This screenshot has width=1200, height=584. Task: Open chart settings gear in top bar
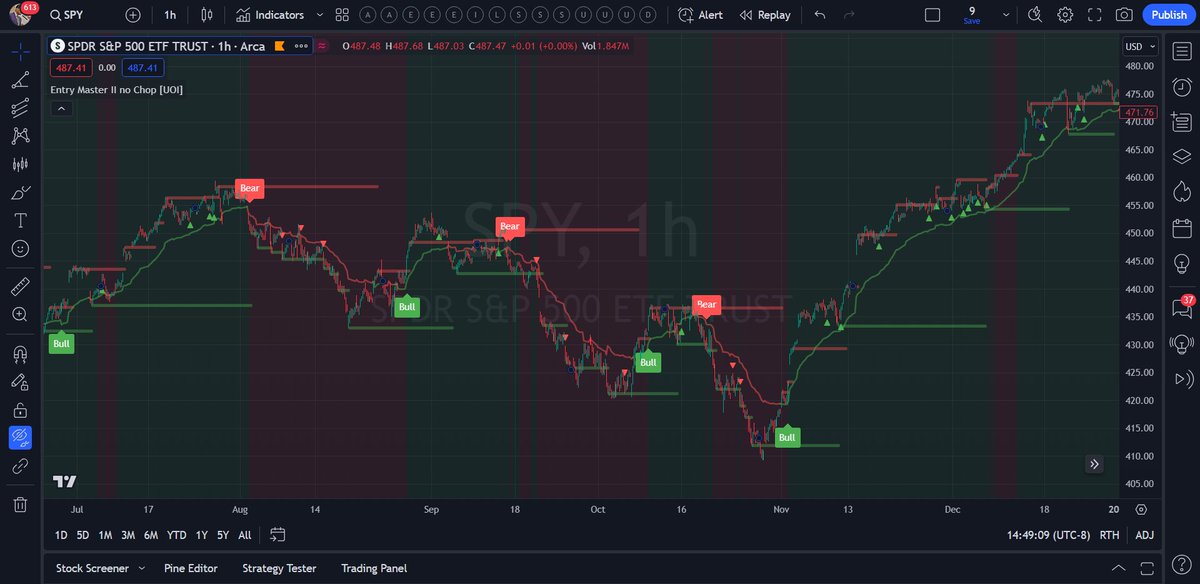tap(1065, 15)
